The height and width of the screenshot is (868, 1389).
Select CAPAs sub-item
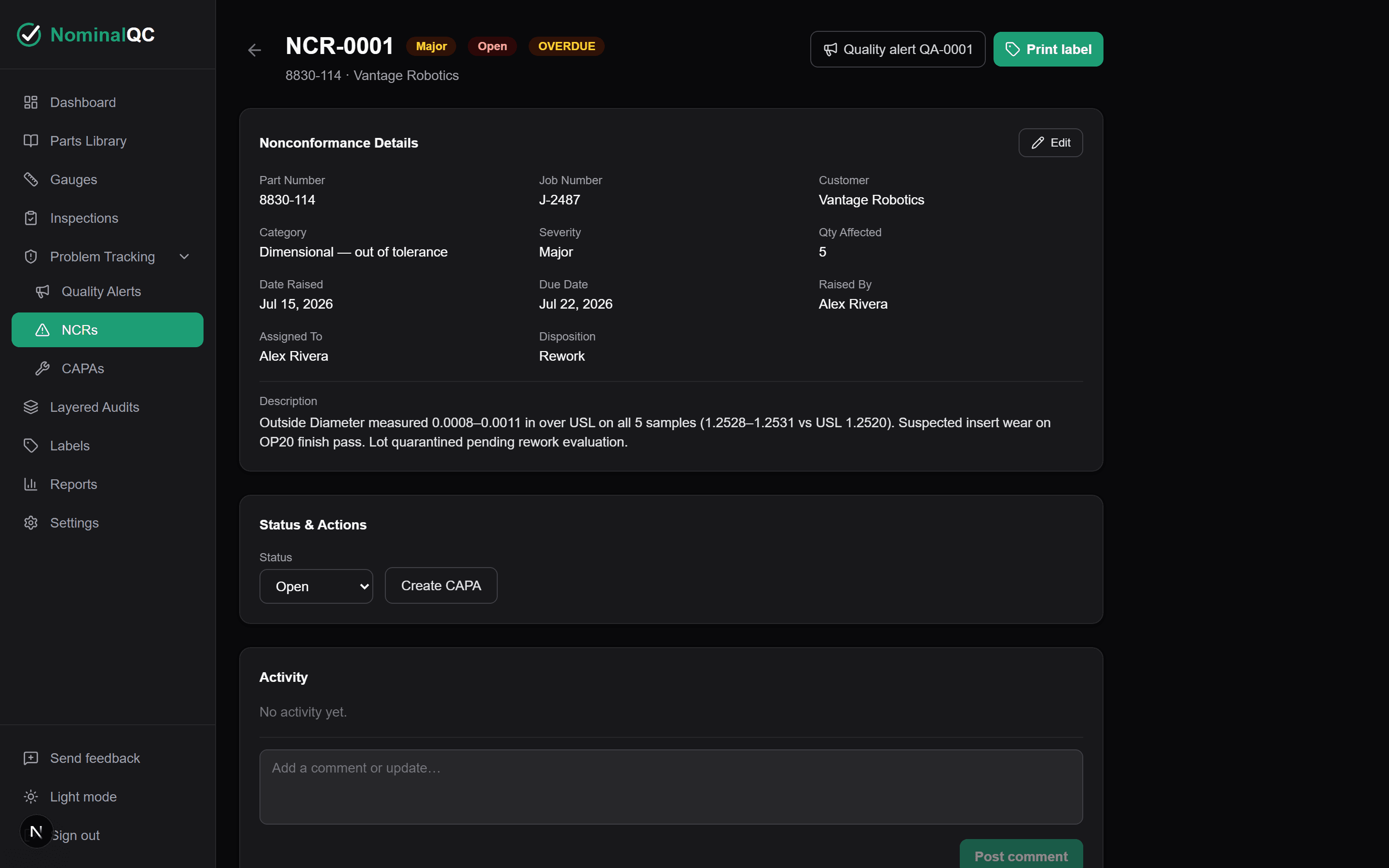pyautogui.click(x=108, y=368)
